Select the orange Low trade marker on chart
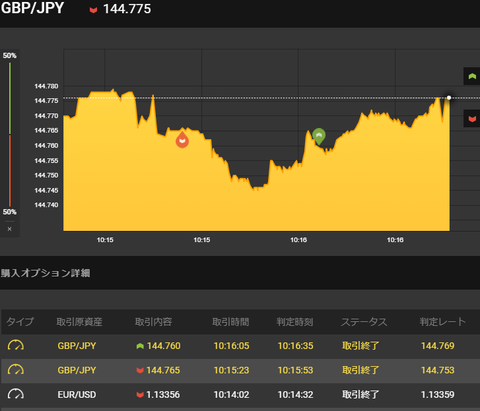Viewport: 480px width, 411px height. [182, 140]
